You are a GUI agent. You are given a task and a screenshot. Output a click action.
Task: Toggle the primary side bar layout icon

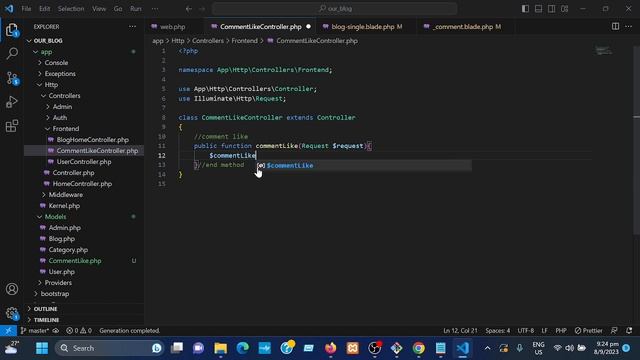click(x=525, y=9)
